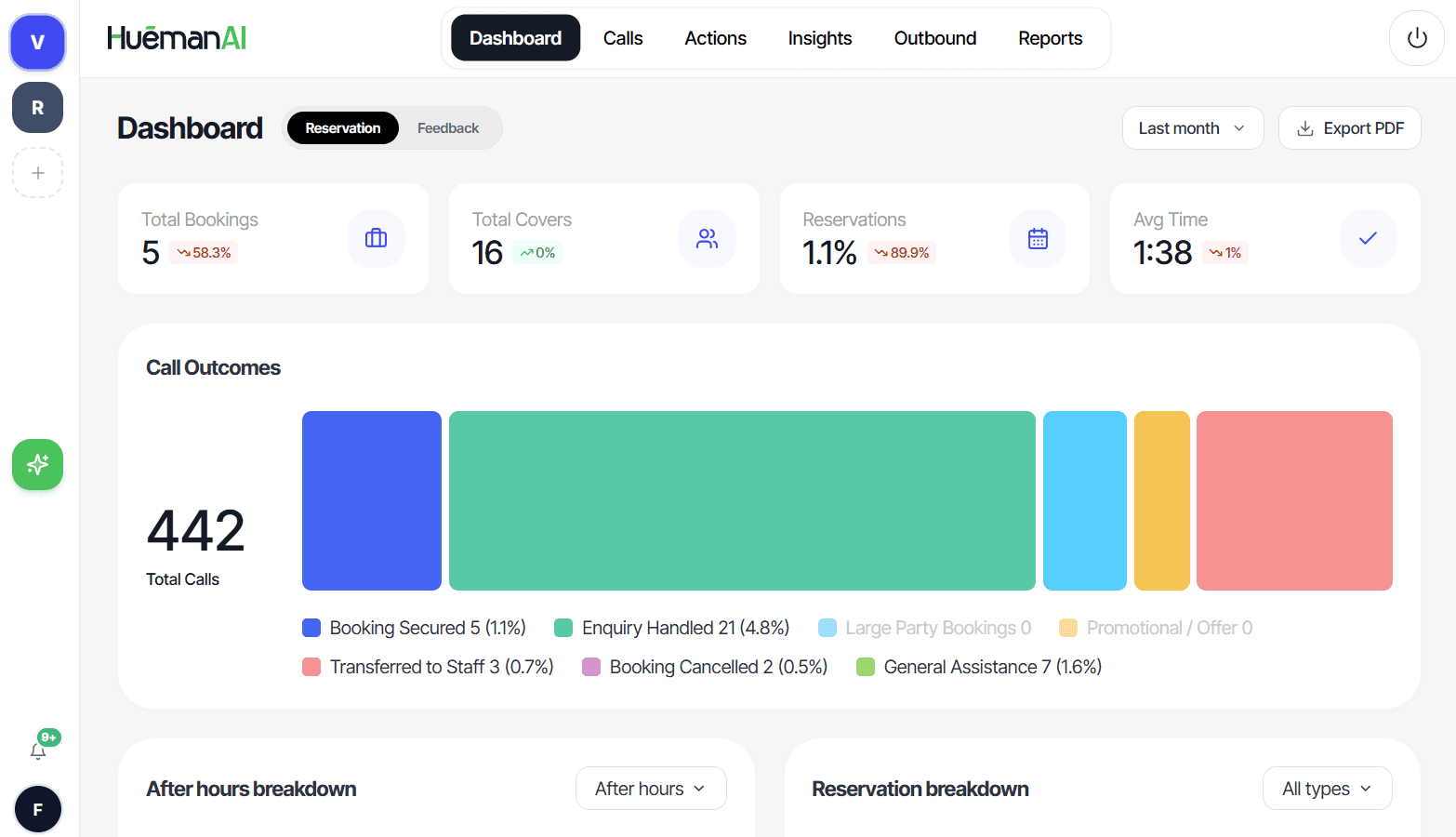Toggle Booking Secured legend item
The height and width of the screenshot is (837, 1456).
pyautogui.click(x=415, y=628)
